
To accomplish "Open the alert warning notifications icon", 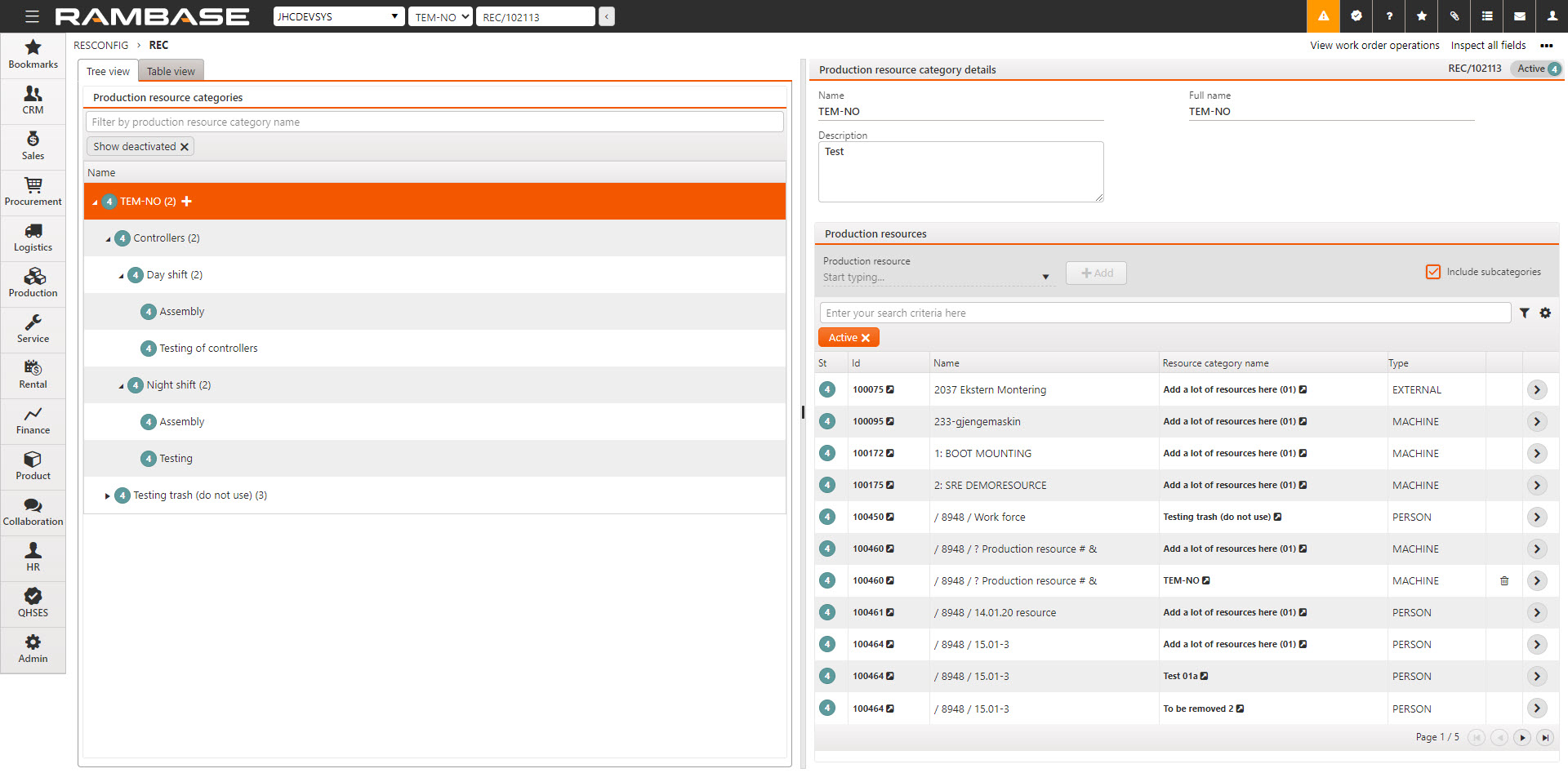I will click(x=1323, y=16).
